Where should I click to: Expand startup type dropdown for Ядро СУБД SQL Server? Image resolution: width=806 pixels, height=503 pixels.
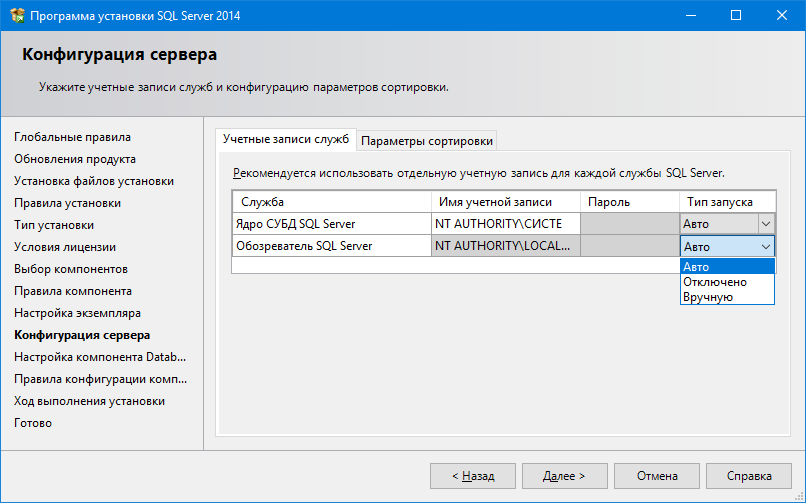[x=766, y=224]
